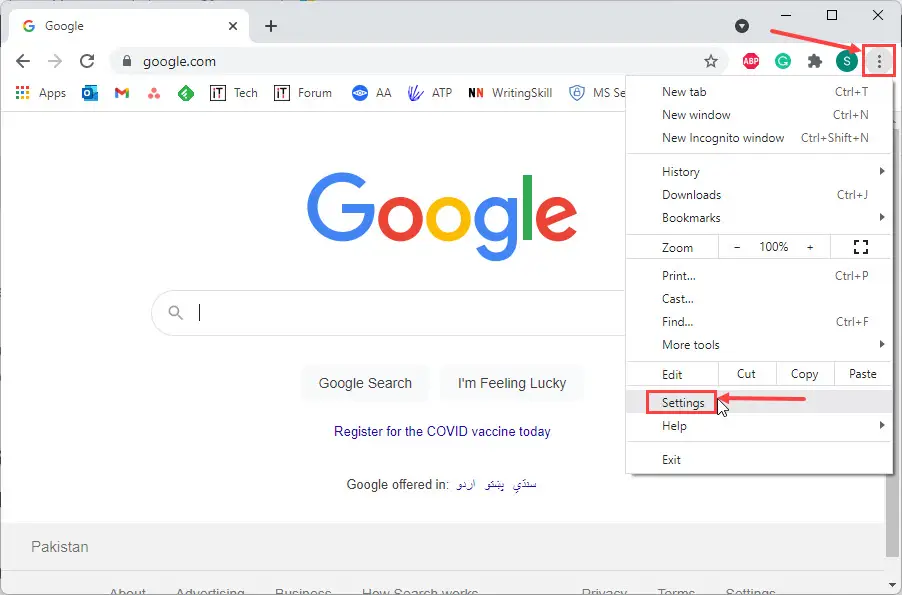Click Cut in the Edit row

point(746,374)
